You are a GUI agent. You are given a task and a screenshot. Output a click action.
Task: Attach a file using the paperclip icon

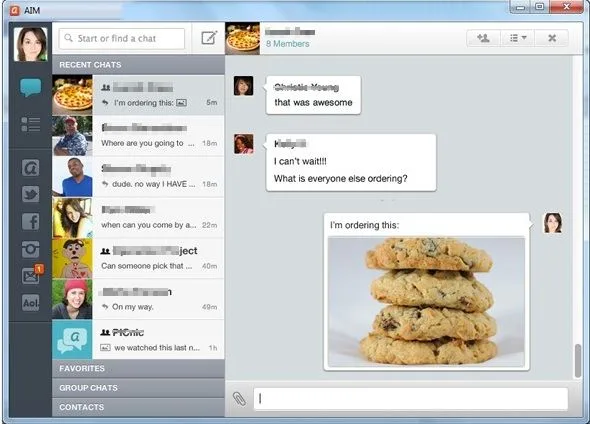tap(239, 399)
